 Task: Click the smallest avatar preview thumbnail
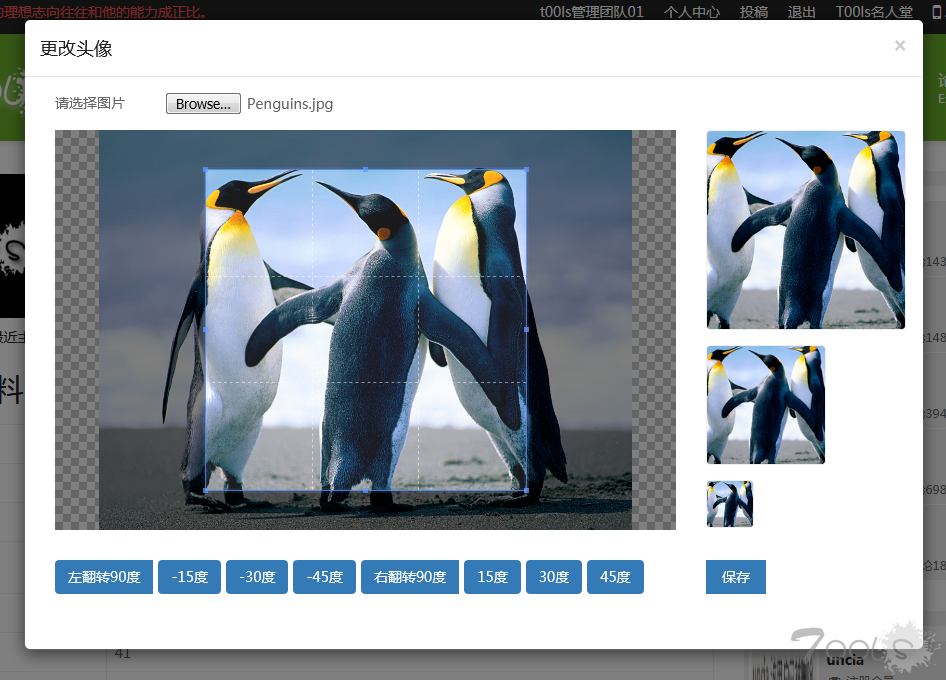(730, 504)
